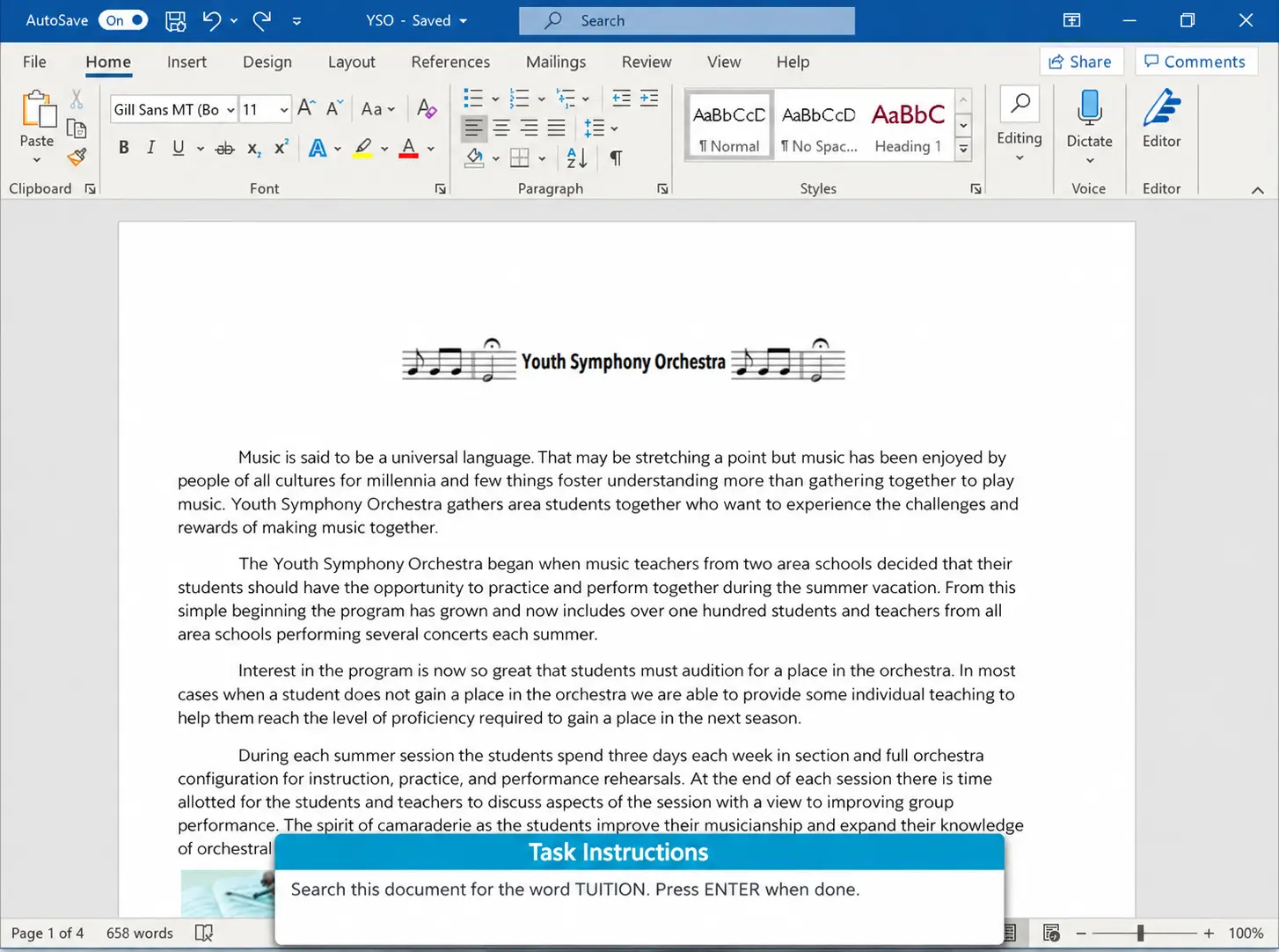Switch to the References tab
Screen dimensions: 1279x952
click(450, 62)
